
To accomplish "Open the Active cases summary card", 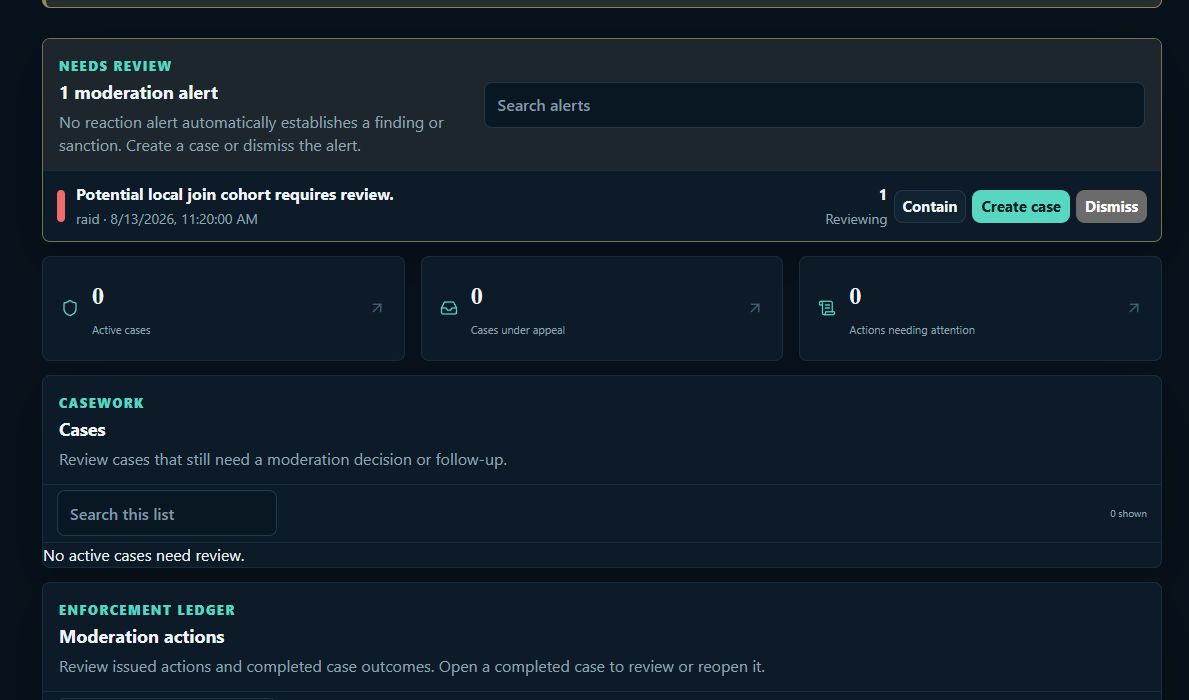I will coord(223,308).
